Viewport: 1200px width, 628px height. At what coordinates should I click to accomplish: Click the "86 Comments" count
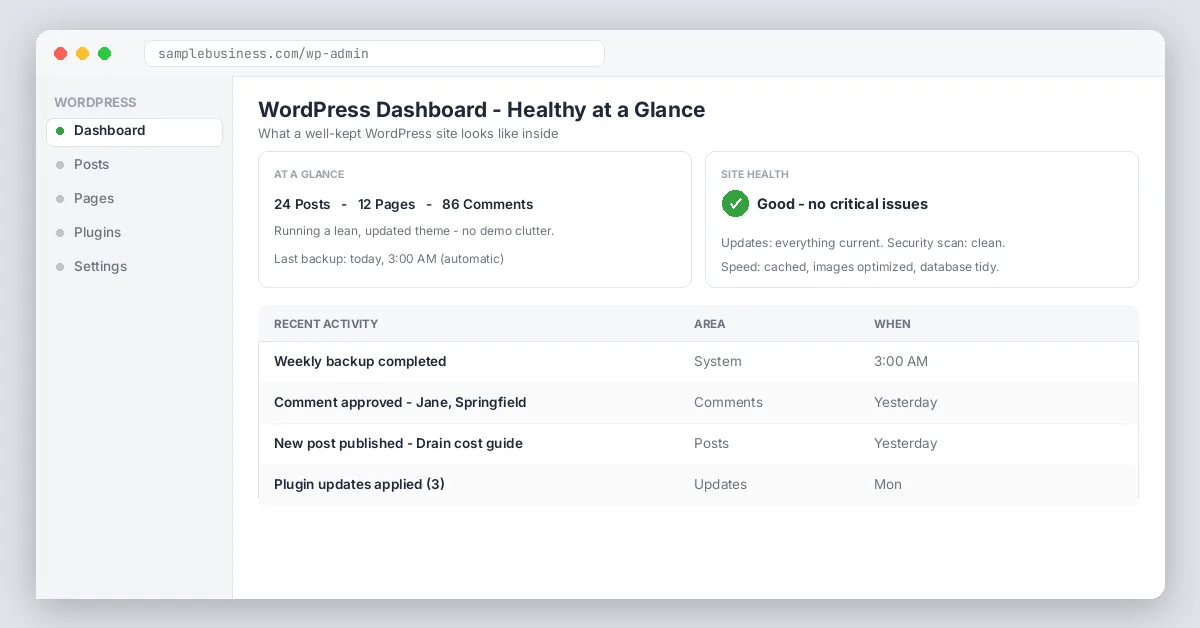click(488, 204)
